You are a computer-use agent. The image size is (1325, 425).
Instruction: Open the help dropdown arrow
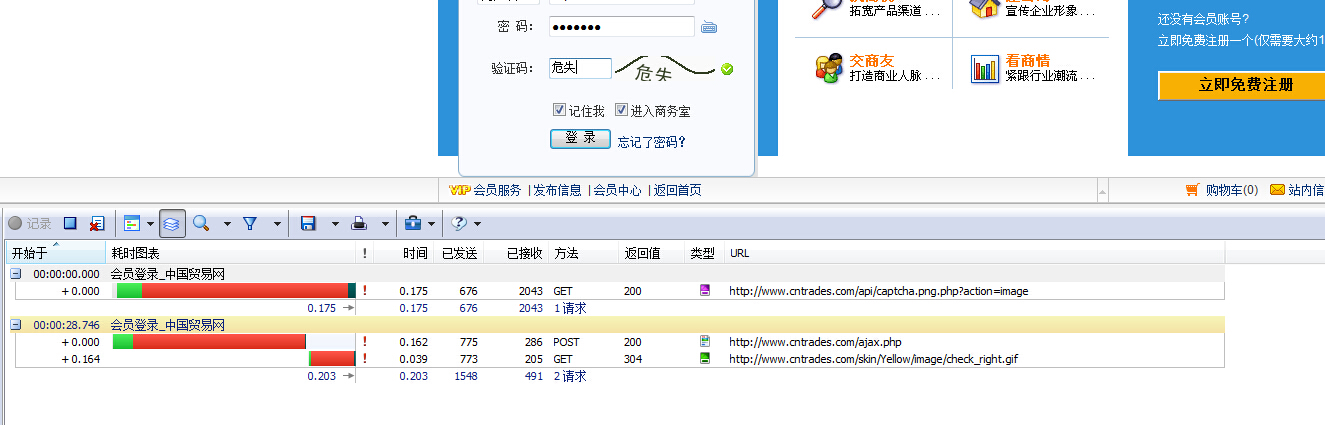point(477,224)
